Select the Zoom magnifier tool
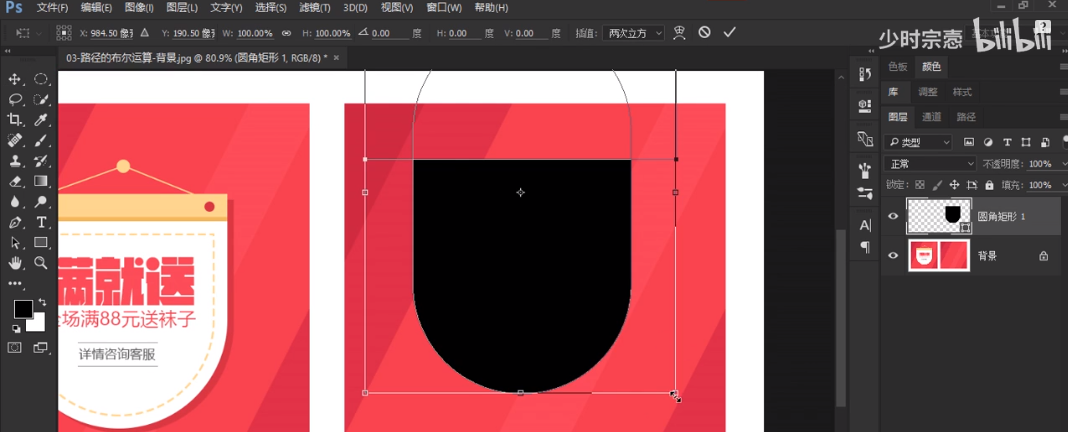 coord(41,262)
